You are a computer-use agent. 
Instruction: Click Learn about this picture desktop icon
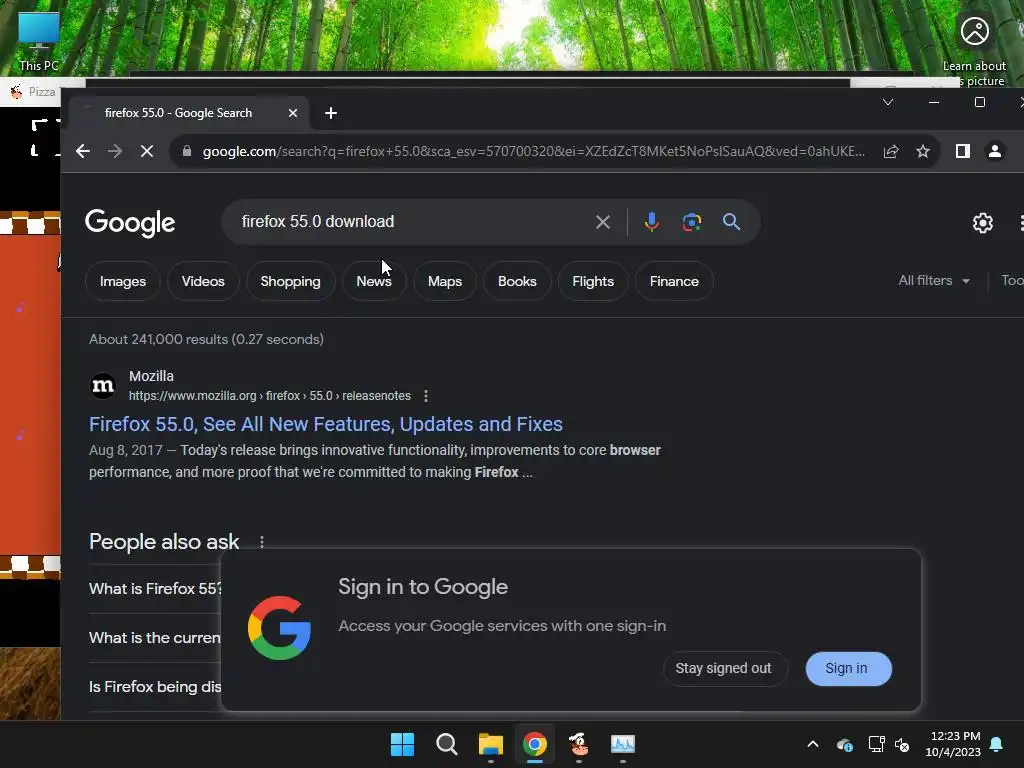click(x=974, y=51)
